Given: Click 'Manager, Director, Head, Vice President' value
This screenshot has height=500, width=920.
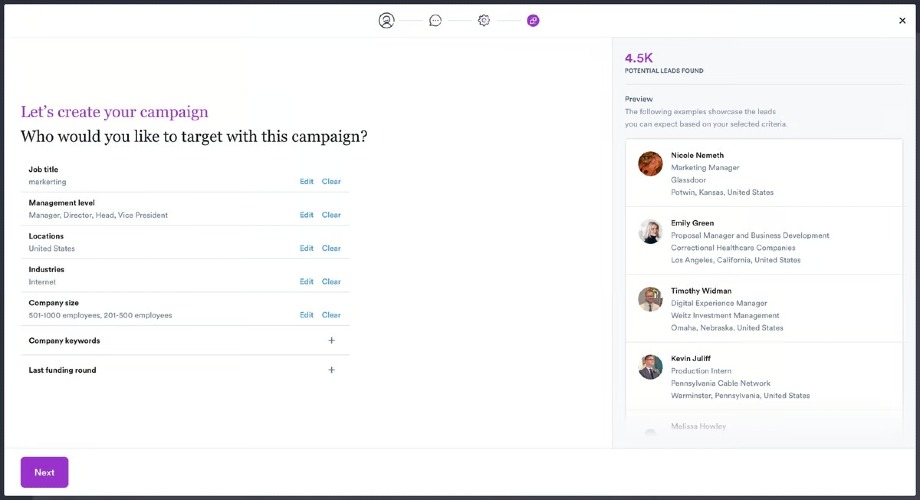Looking at the screenshot, I should pyautogui.click(x=98, y=215).
